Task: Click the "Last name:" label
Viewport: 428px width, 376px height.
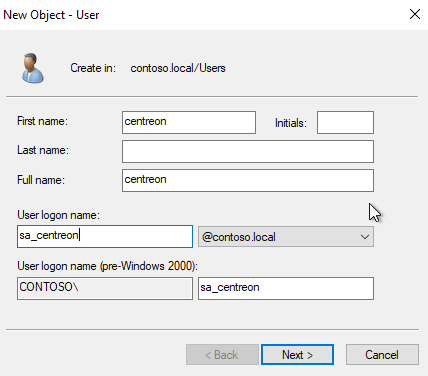Action: [43, 150]
